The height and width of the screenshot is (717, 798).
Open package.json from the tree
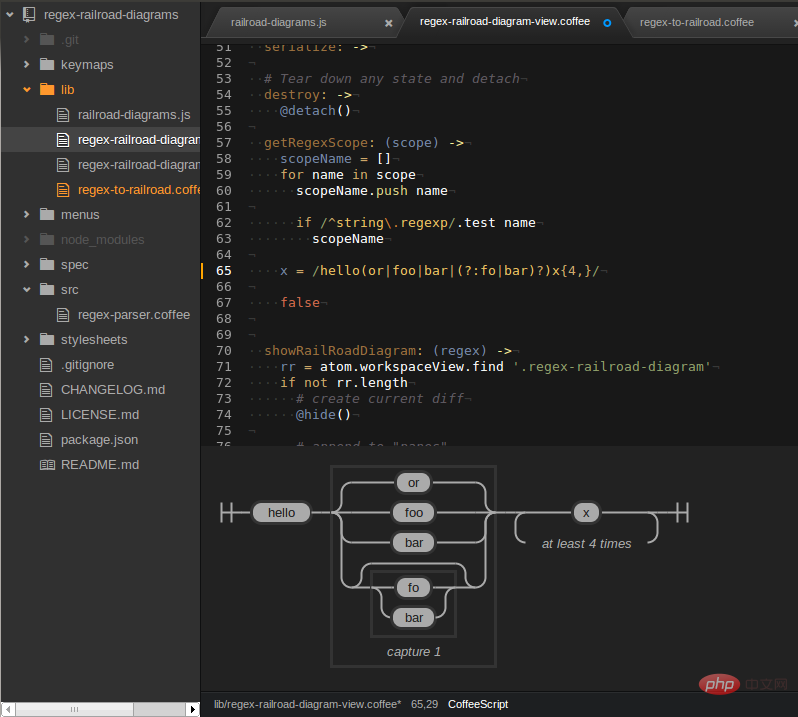(99, 440)
